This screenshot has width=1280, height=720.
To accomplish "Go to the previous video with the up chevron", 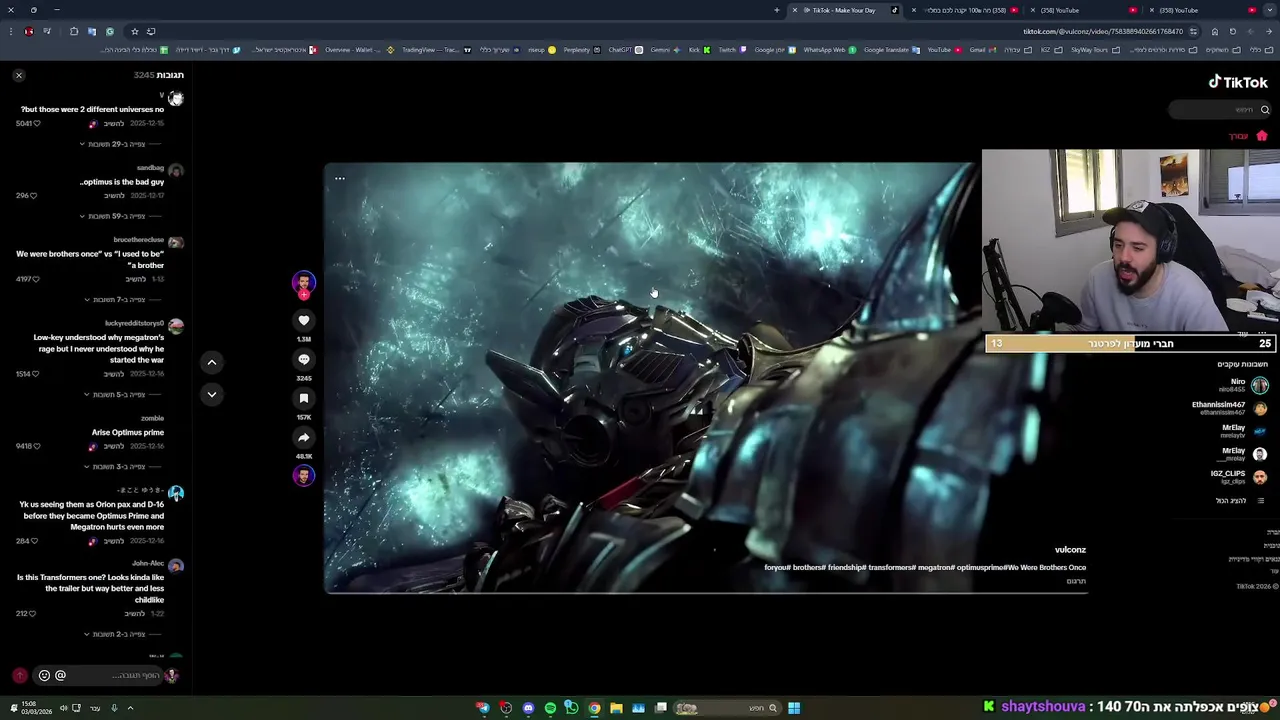I will (212, 362).
